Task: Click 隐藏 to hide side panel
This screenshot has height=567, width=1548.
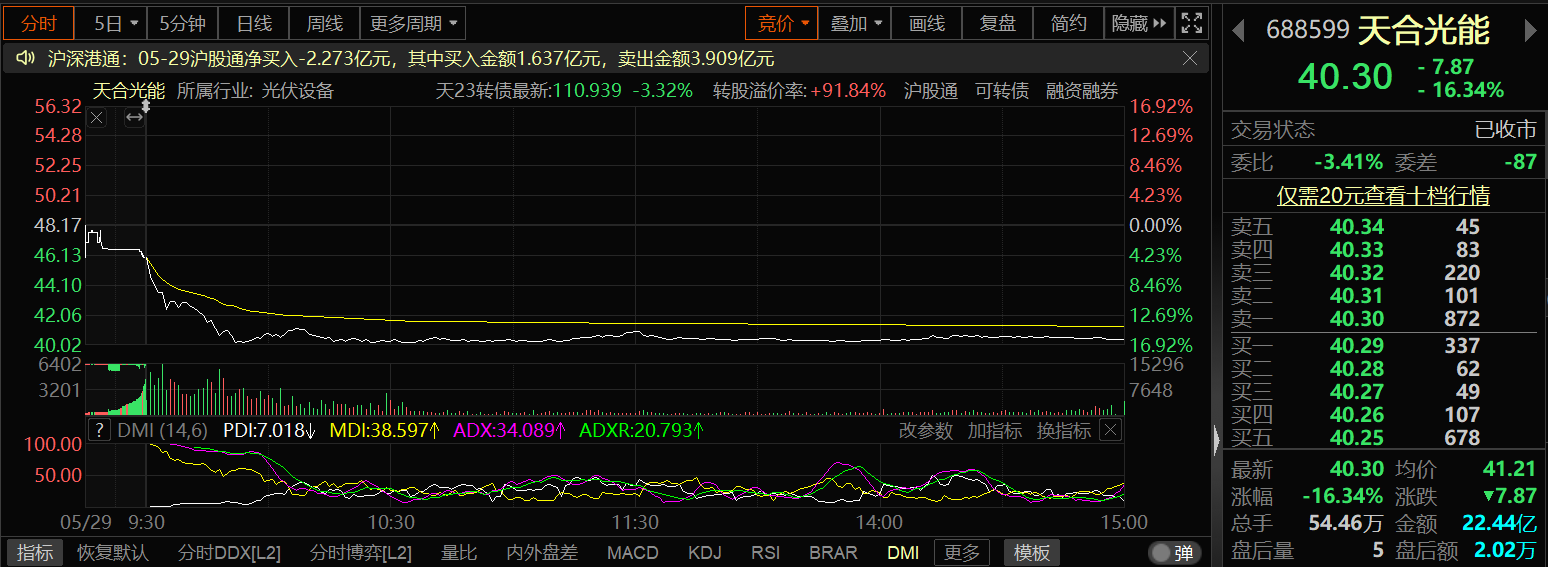Action: point(1138,23)
